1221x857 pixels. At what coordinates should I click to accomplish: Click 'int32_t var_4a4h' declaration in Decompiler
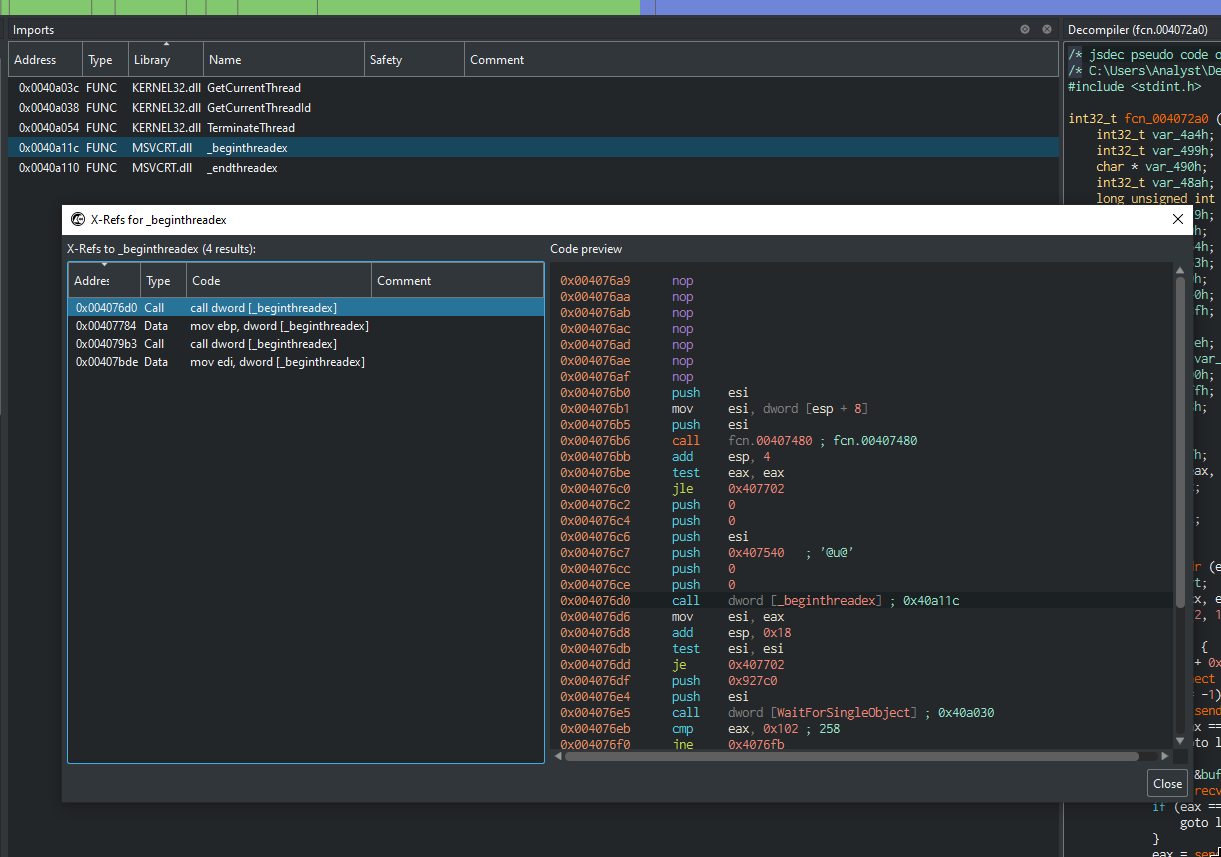pos(1155,135)
